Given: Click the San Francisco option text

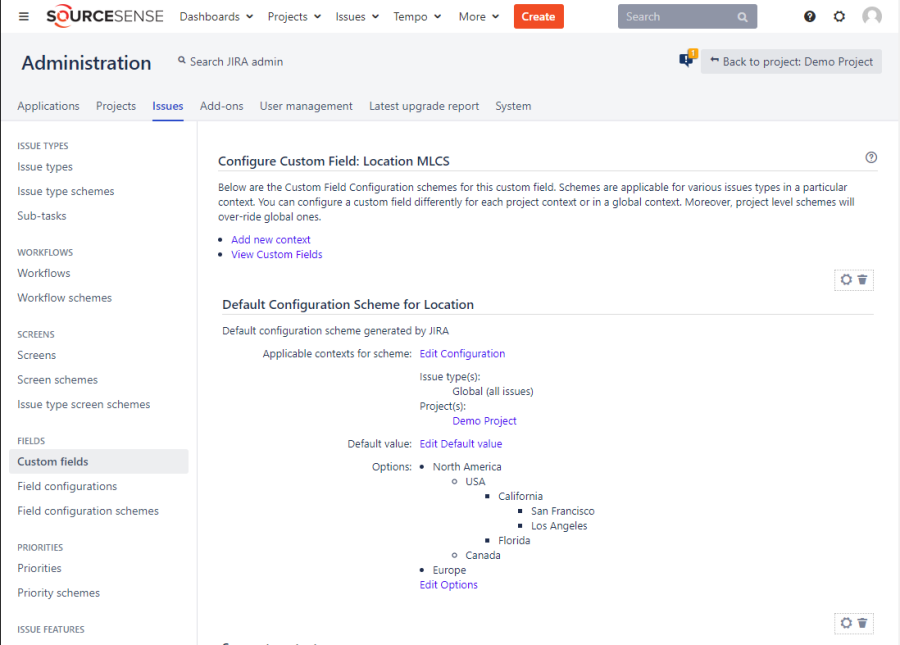Looking at the screenshot, I should coord(562,511).
